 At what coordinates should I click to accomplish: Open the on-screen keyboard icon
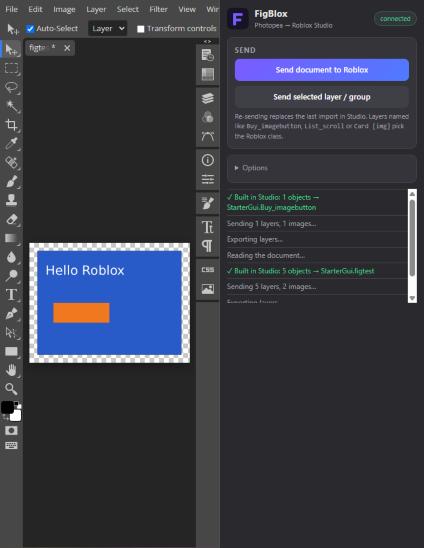pyautogui.click(x=11, y=445)
